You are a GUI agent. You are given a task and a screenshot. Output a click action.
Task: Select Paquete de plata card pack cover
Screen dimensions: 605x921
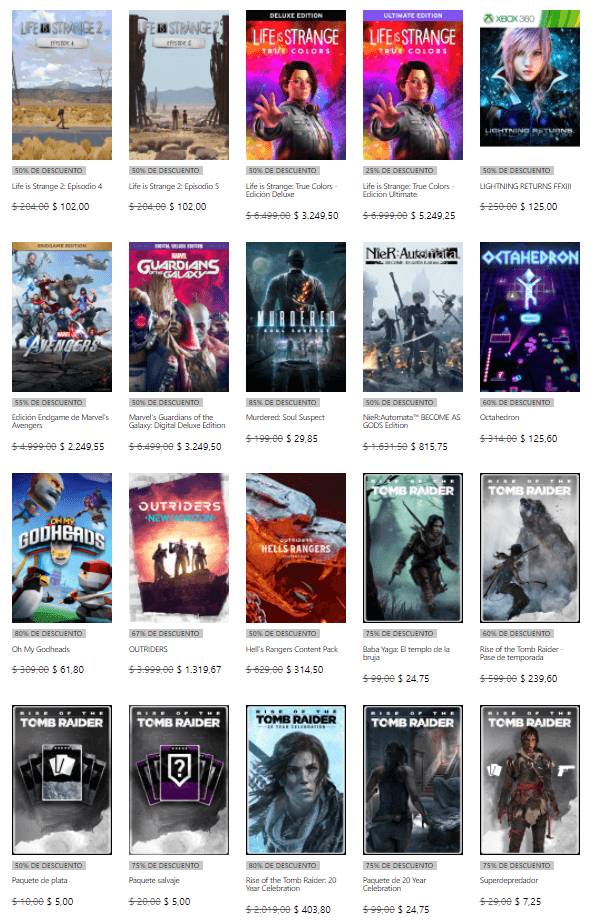(62, 780)
